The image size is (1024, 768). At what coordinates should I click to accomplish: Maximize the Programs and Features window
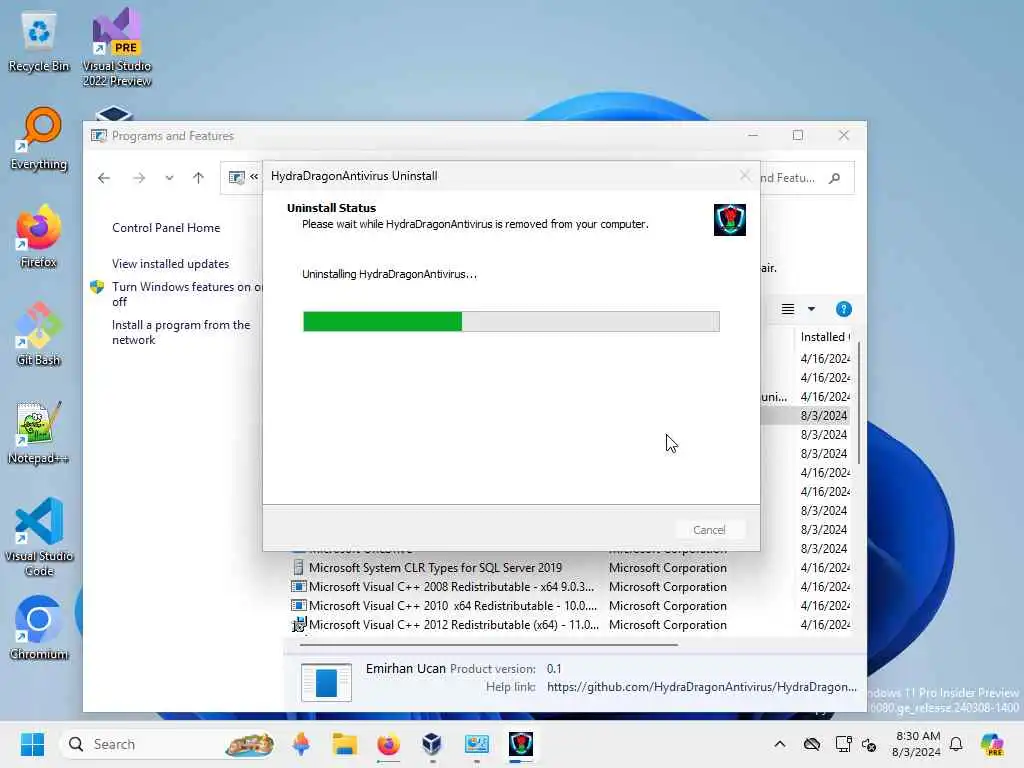click(798, 135)
